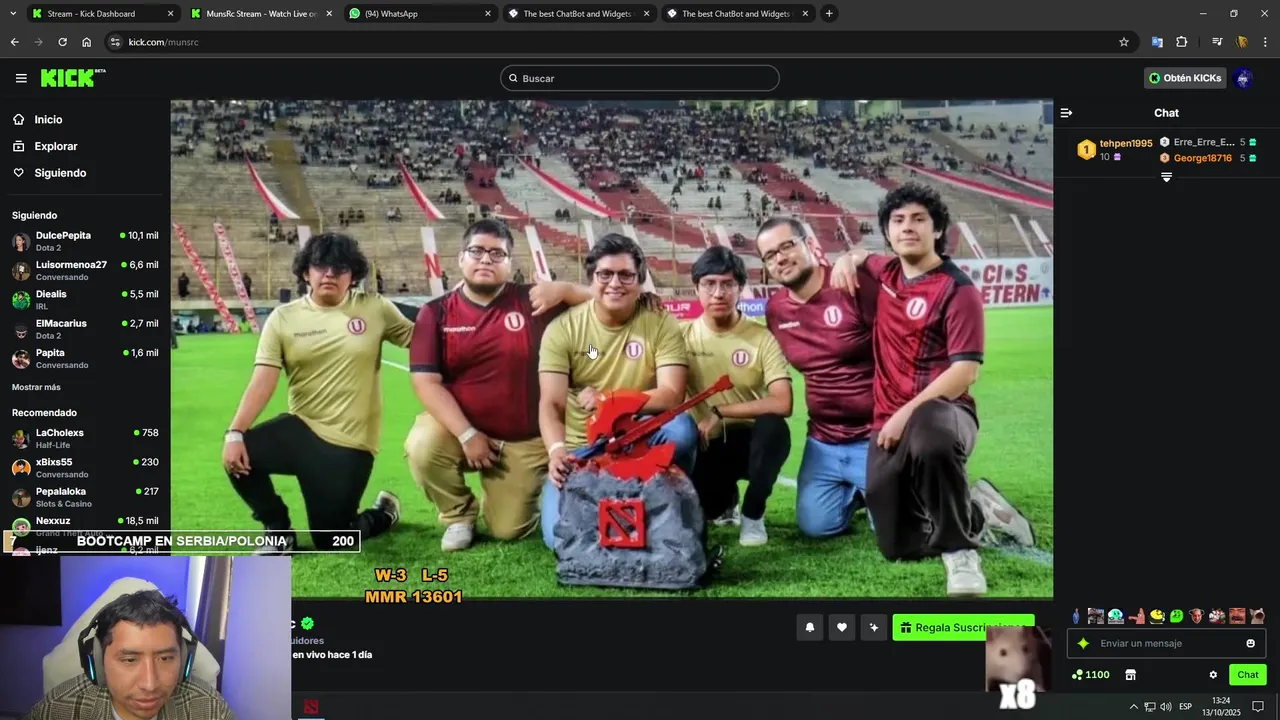
Task: Click the ESP language indicator
Action: coord(1185,707)
